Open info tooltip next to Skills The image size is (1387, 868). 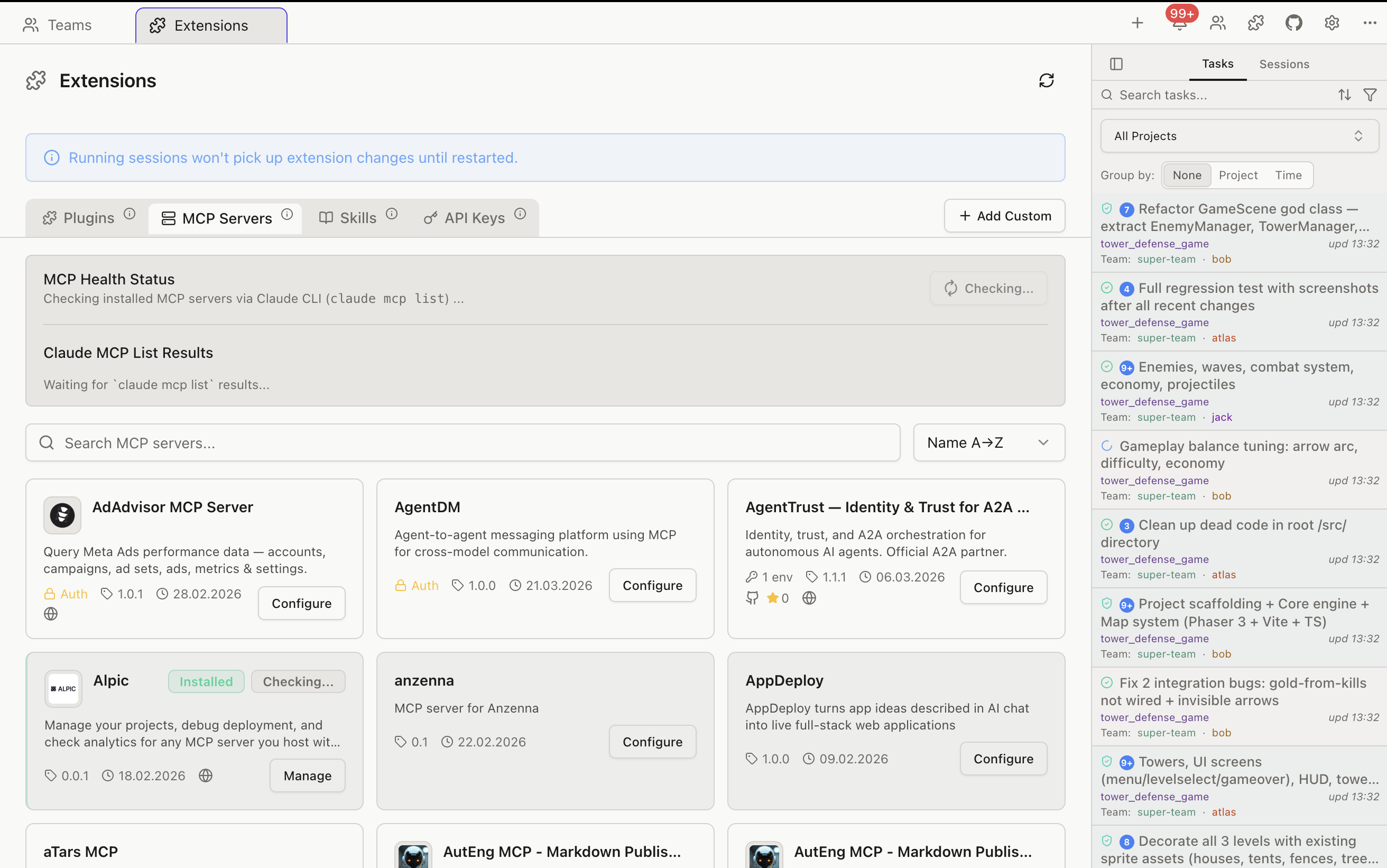391,213
